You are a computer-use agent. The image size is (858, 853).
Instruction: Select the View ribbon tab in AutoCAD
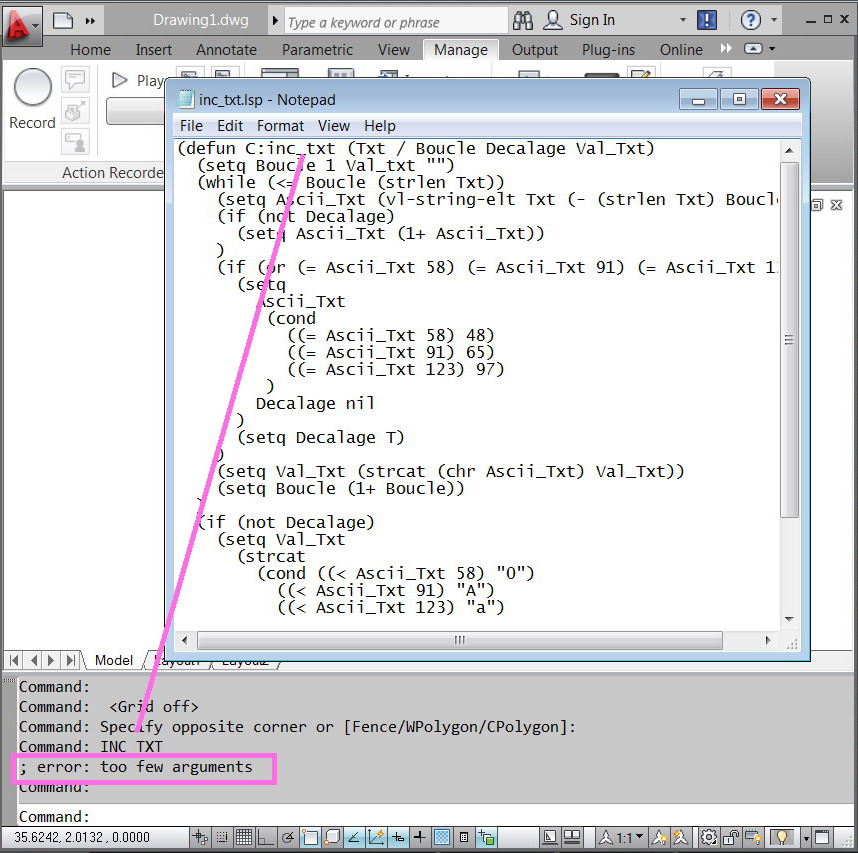pos(393,50)
